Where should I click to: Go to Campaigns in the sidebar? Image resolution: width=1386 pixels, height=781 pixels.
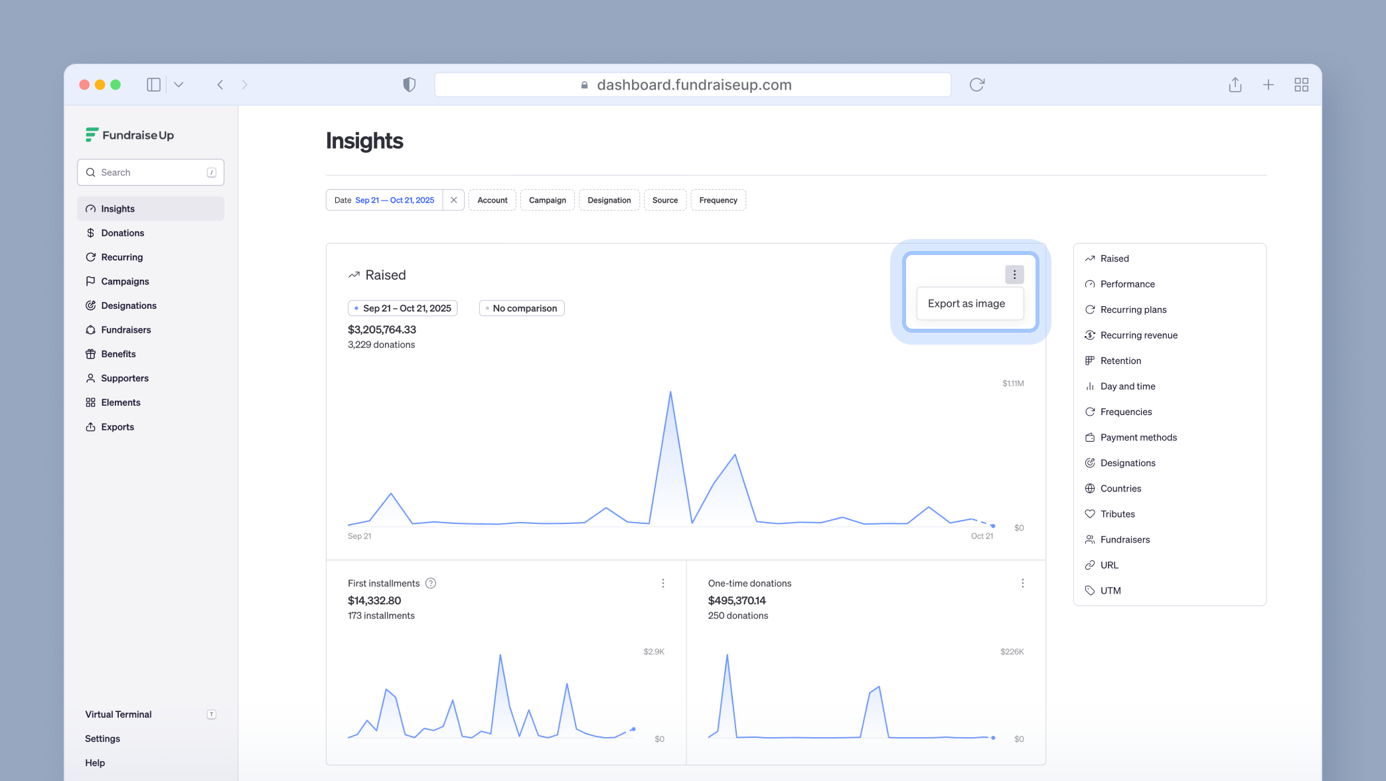(124, 281)
